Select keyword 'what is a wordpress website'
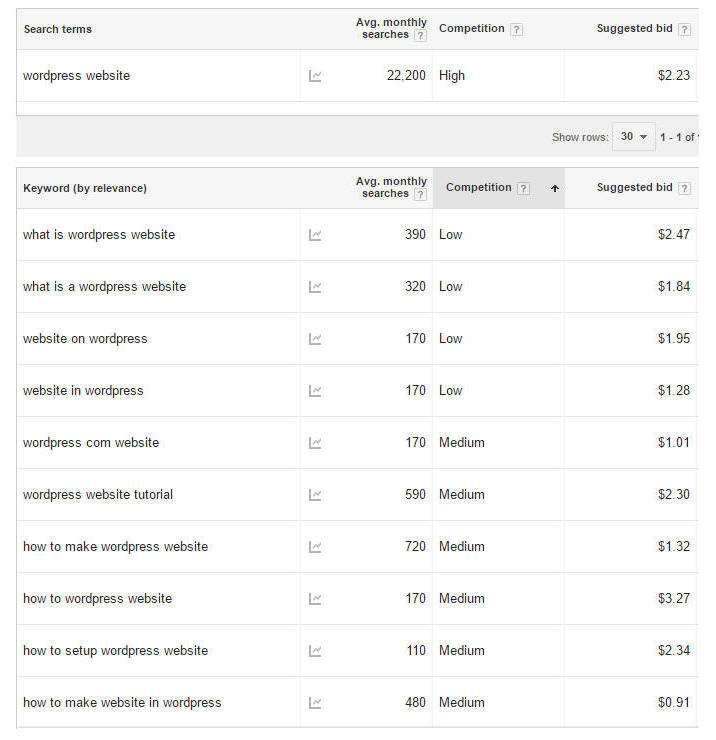This screenshot has width=716, height=740. [x=104, y=287]
